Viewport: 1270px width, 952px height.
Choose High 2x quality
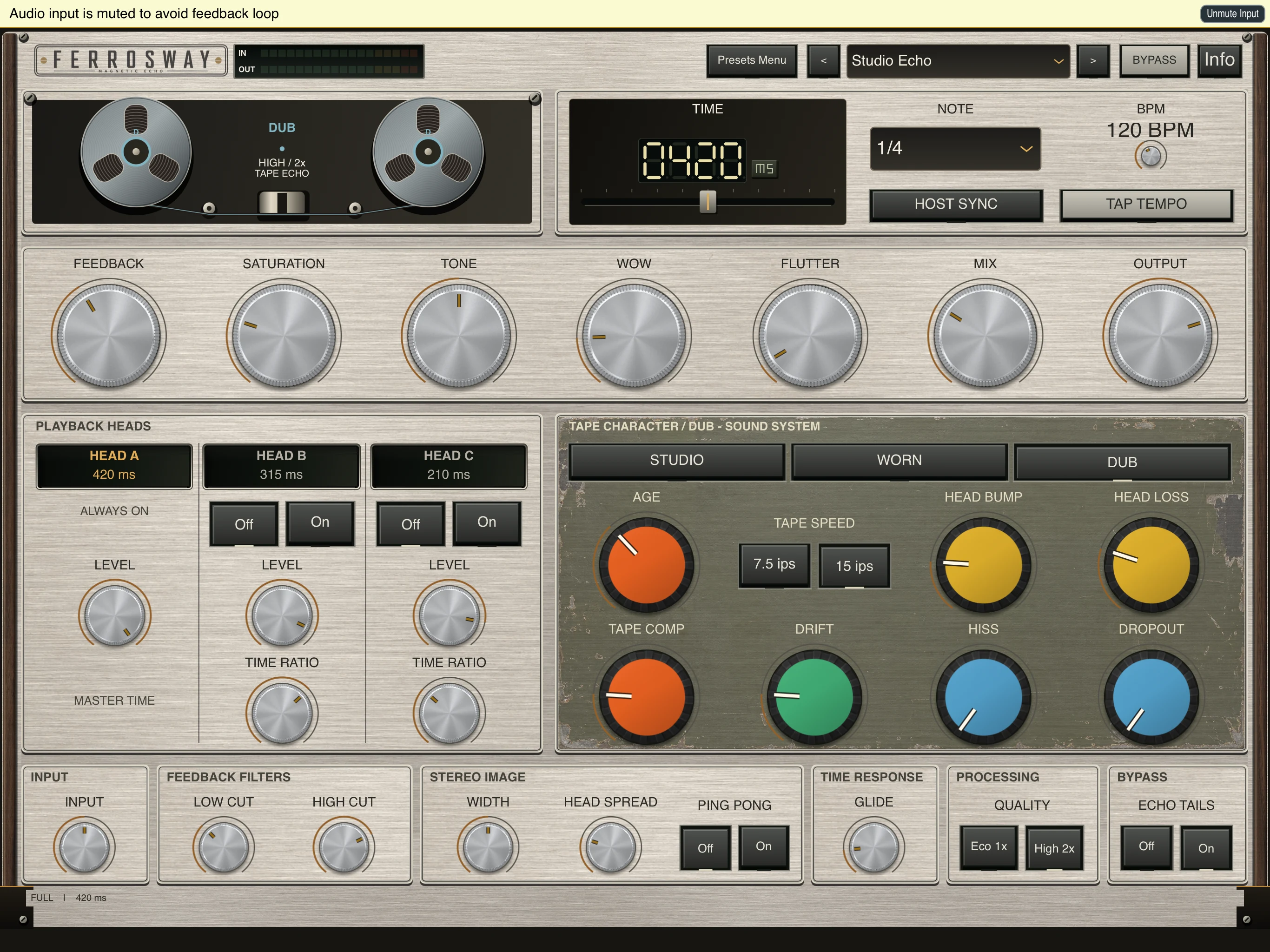1054,847
